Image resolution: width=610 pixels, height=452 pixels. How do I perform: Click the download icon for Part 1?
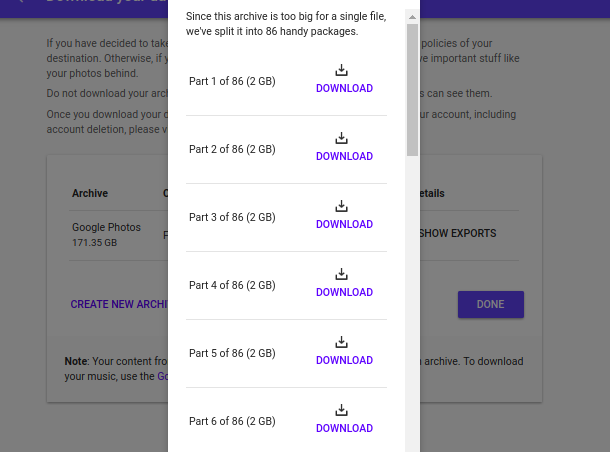click(x=341, y=70)
